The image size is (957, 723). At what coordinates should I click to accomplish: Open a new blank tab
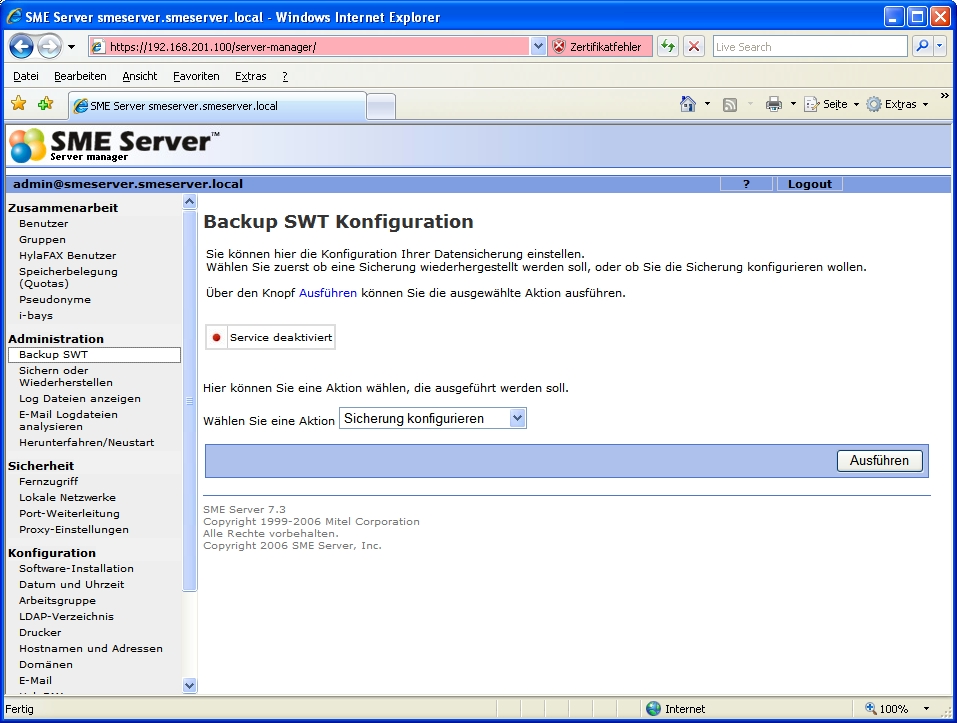(381, 106)
